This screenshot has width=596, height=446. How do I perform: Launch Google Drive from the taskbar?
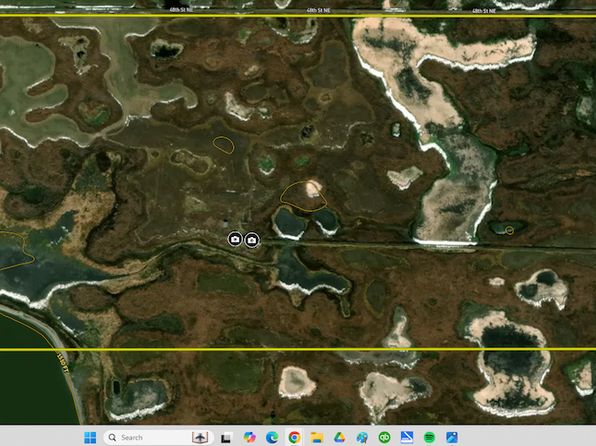339,437
